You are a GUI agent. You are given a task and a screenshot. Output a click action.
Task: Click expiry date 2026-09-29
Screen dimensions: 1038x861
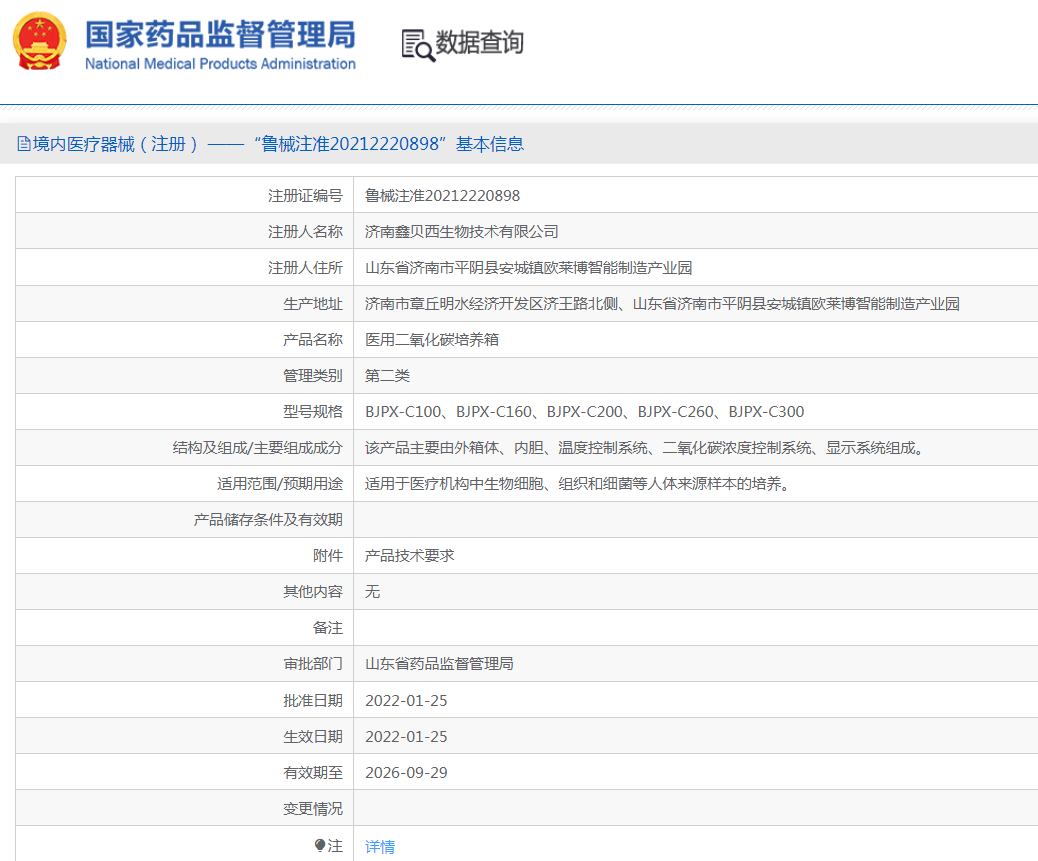[x=406, y=772]
